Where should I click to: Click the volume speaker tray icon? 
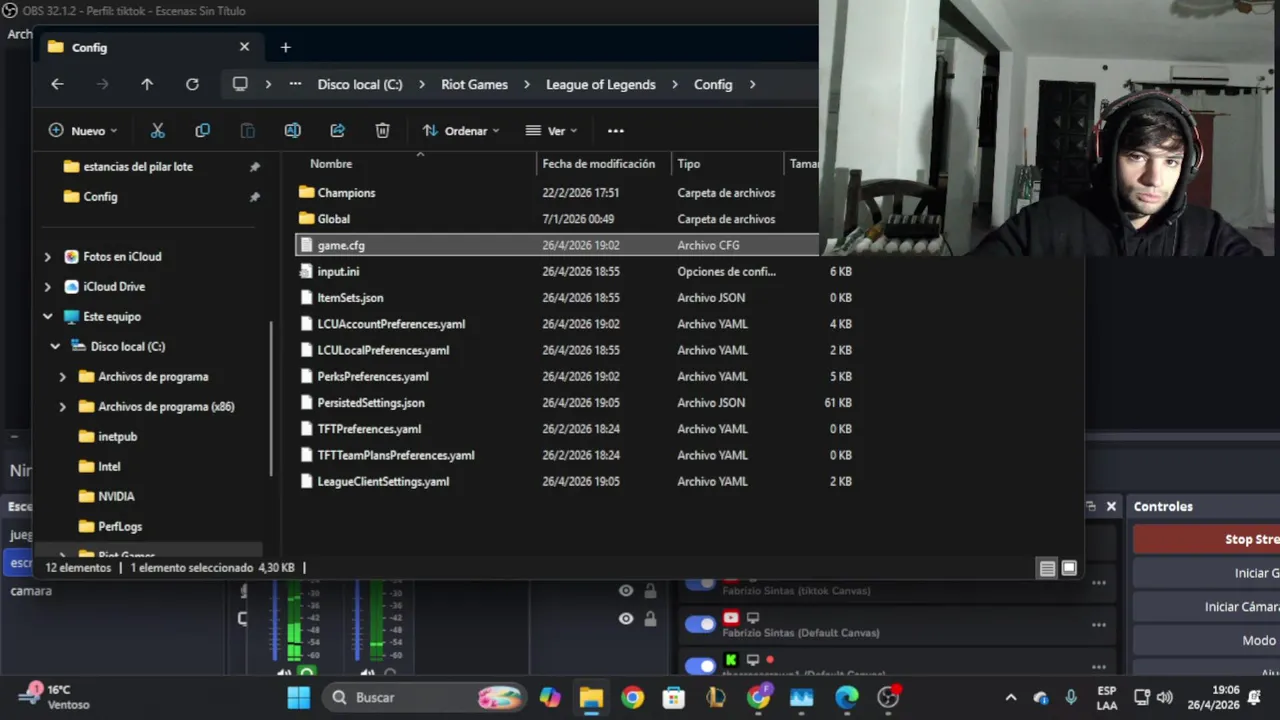click(1164, 697)
